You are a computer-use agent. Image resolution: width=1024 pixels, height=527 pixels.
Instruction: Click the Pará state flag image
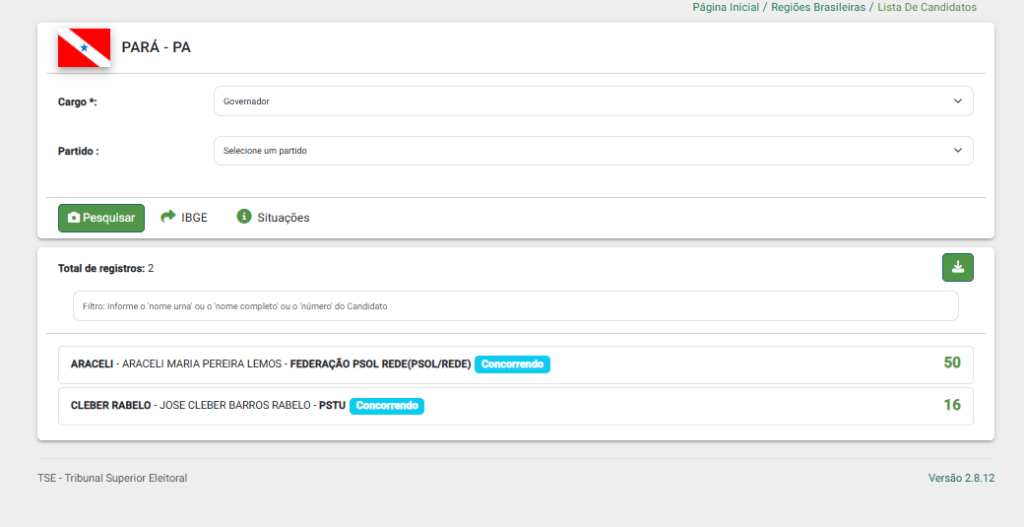[x=84, y=48]
